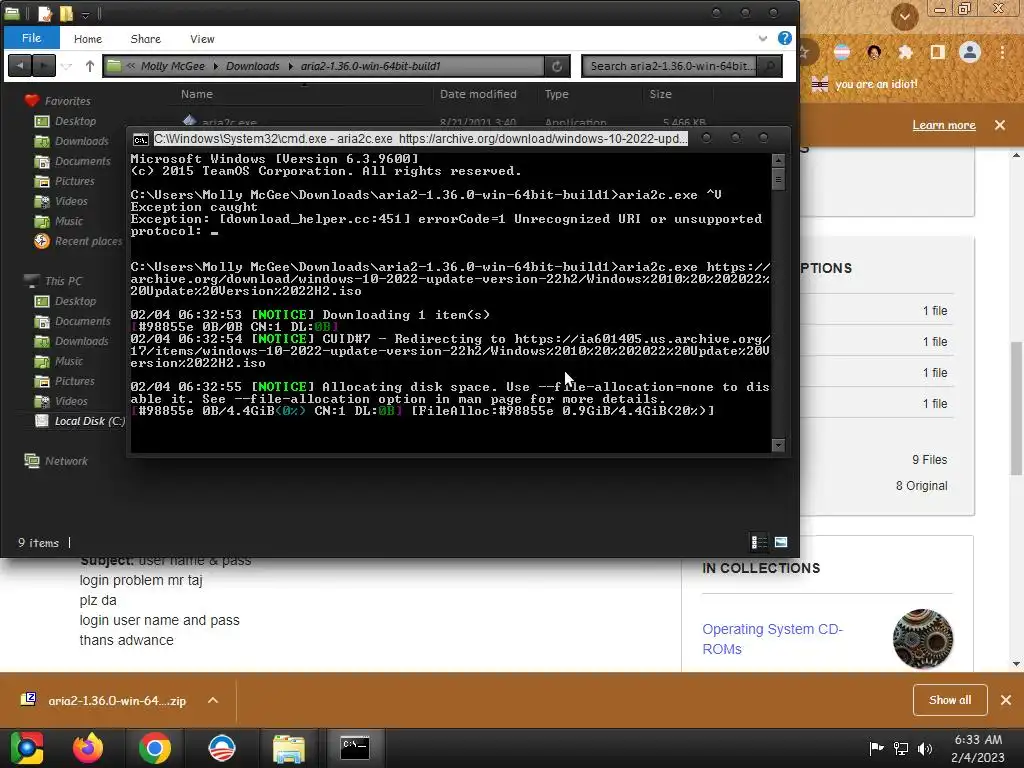Bookmark this page with star icon
This screenshot has width=1024, height=768.
(x=805, y=52)
